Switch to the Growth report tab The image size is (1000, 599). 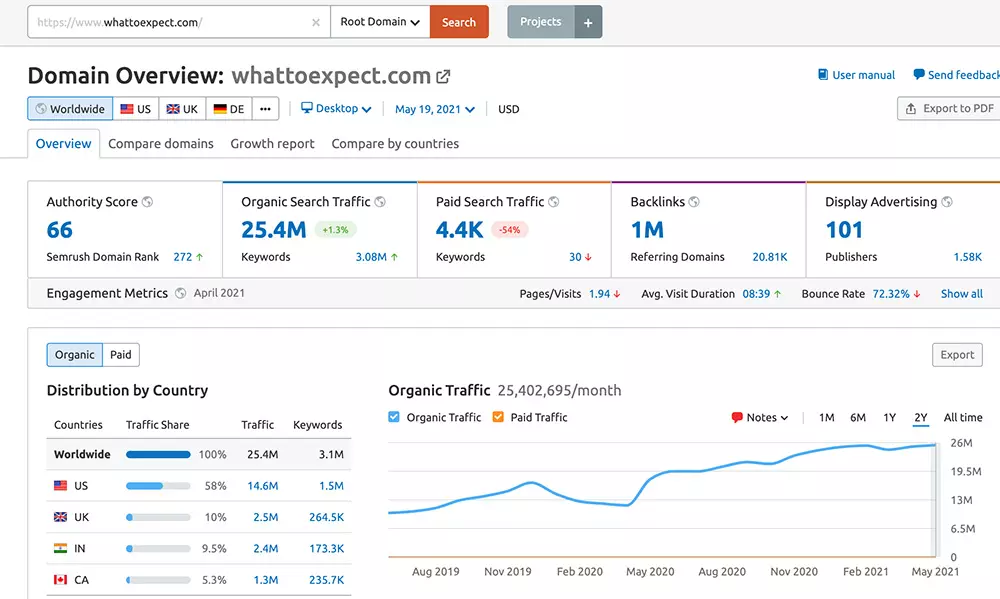[272, 144]
